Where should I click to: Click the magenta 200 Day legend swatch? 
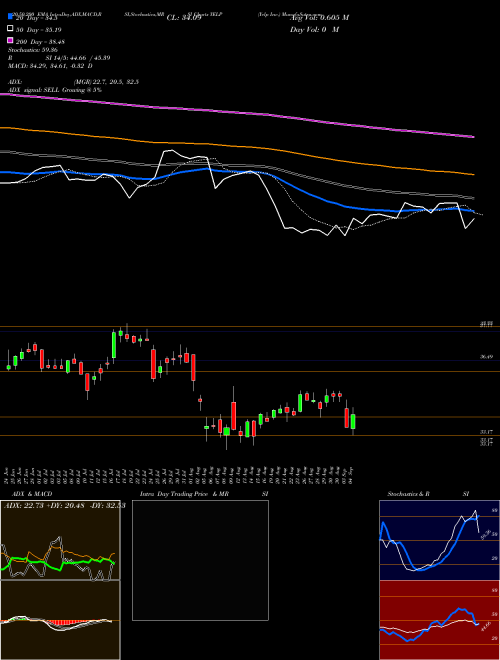11,40
